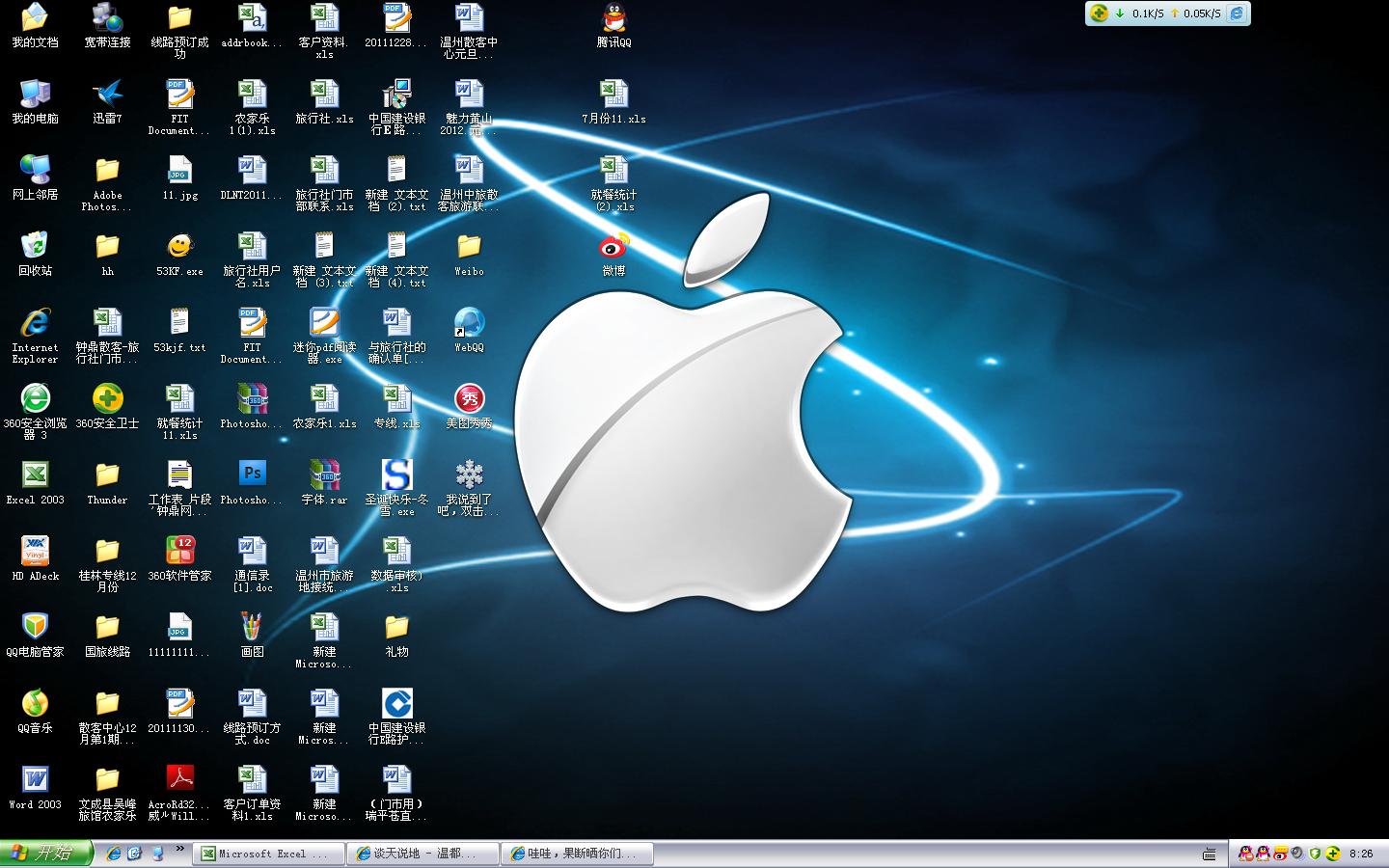Select the 通信录[1].doc document
The image size is (1389, 868).
tap(252, 564)
